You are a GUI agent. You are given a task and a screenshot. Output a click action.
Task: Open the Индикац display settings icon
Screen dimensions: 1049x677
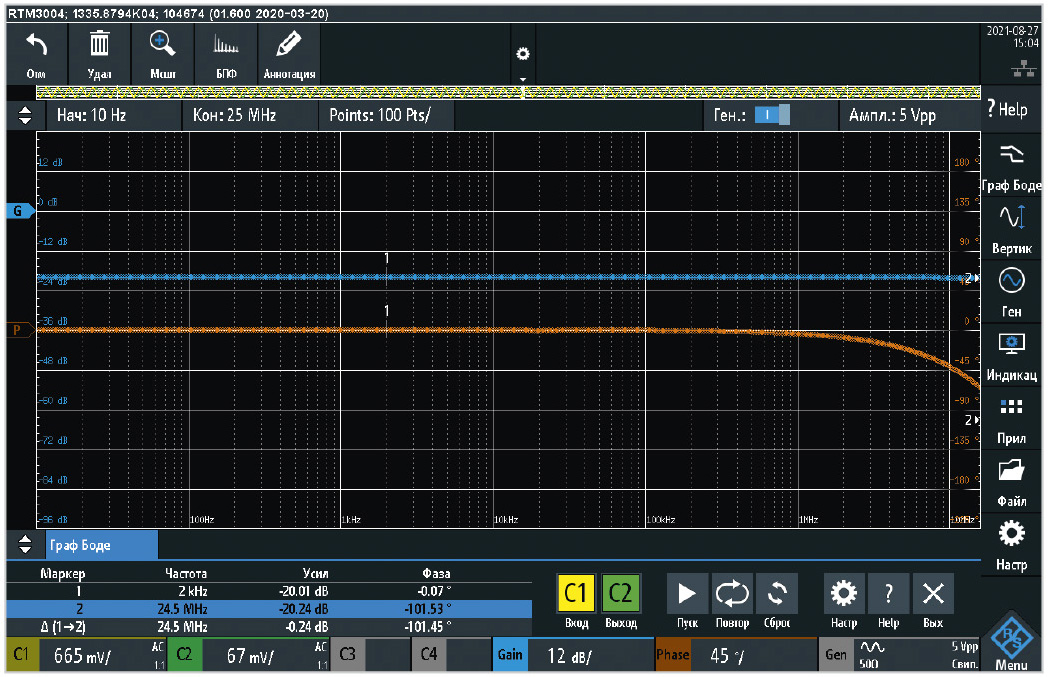pos(1011,356)
